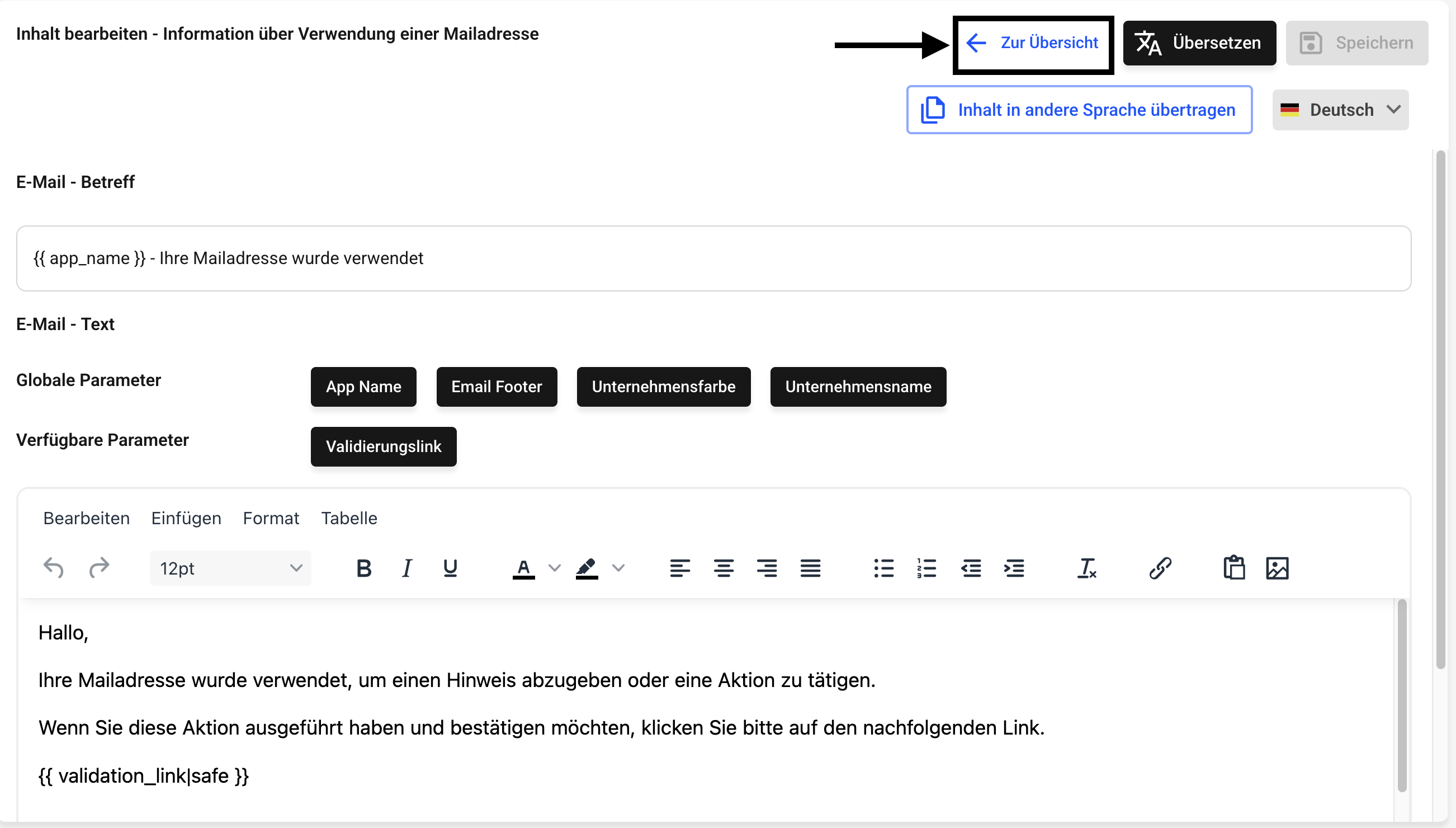This screenshot has height=828, width=1456.
Task: Click the insert image icon
Action: [1277, 568]
